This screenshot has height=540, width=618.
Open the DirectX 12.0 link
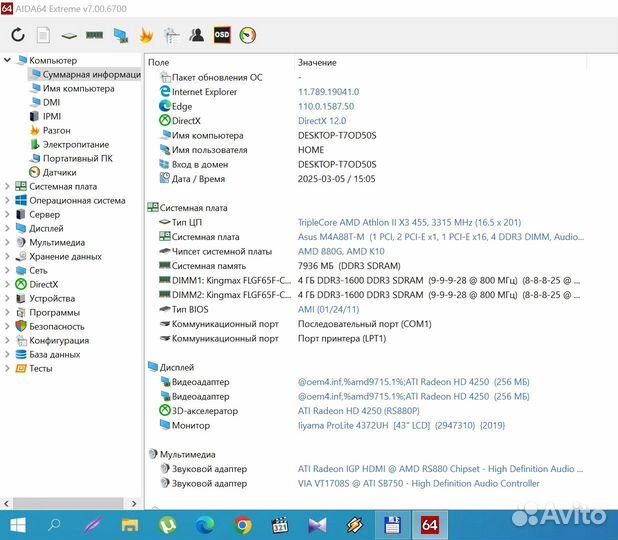pos(322,121)
